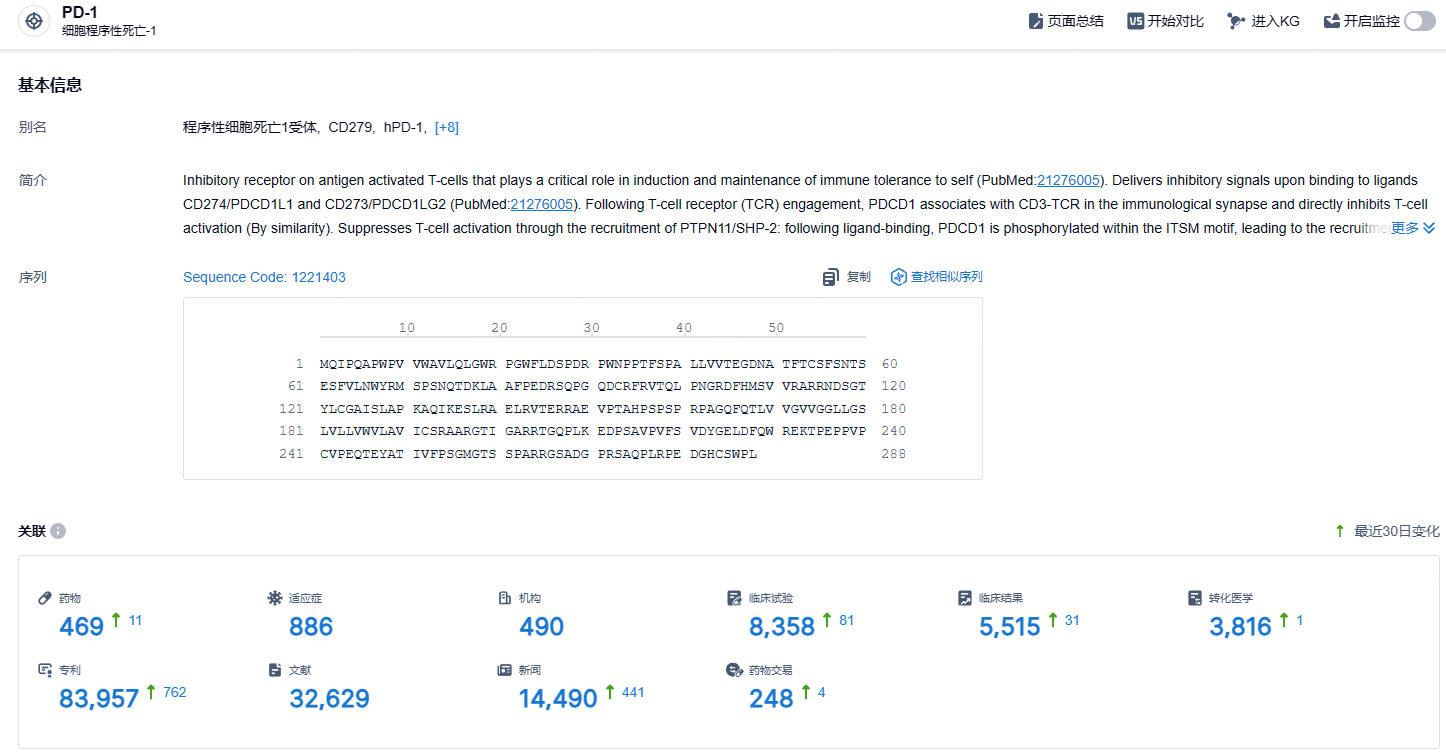Open the 469 drugs count
Viewport: 1446px width, 755px height.
[x=81, y=627]
